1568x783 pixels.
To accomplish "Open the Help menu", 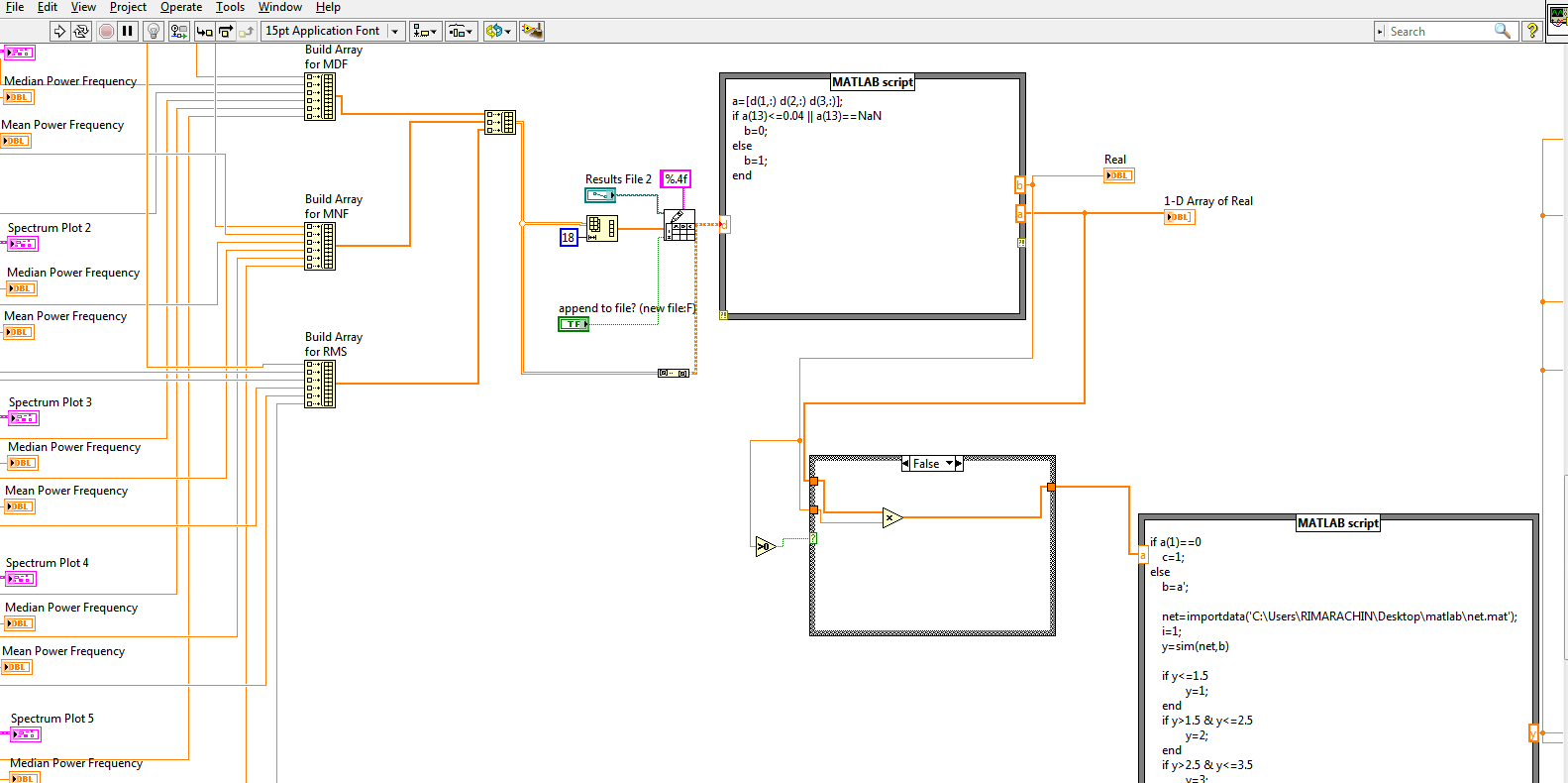I will [x=328, y=7].
